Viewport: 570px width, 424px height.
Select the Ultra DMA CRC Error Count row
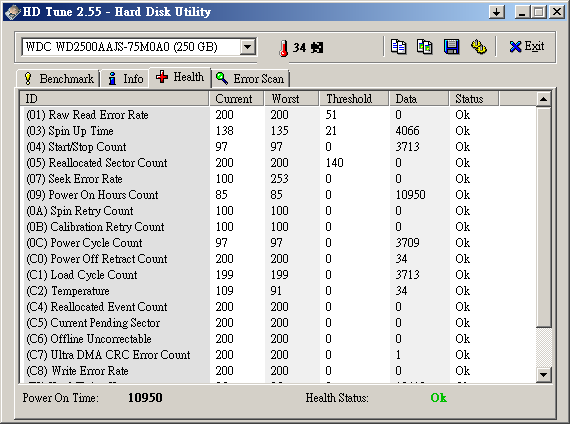pos(278,355)
